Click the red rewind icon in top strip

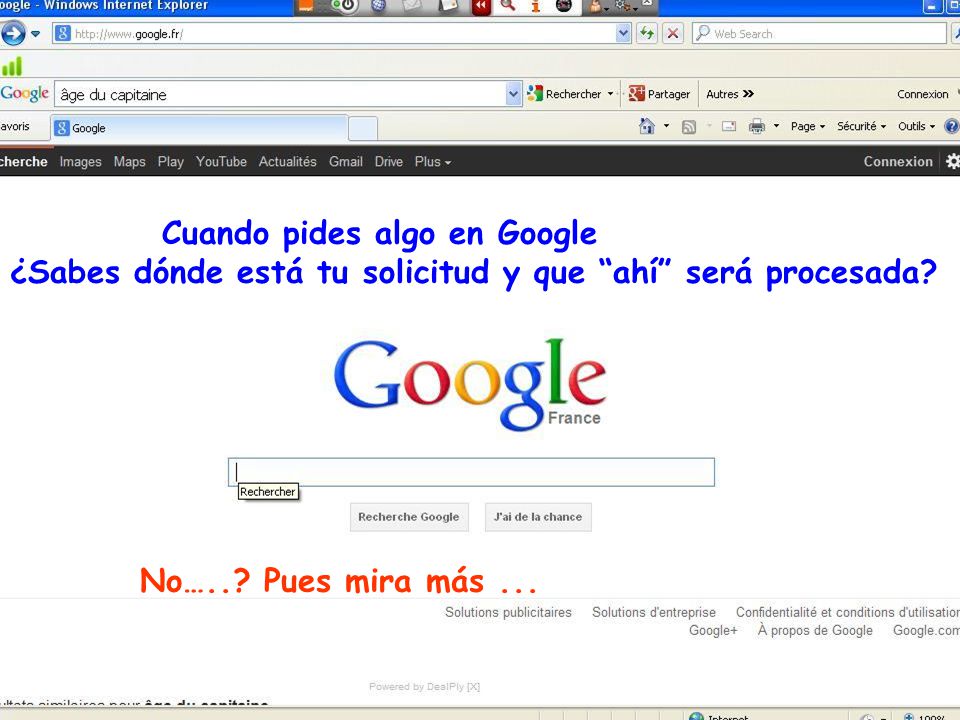(481, 7)
